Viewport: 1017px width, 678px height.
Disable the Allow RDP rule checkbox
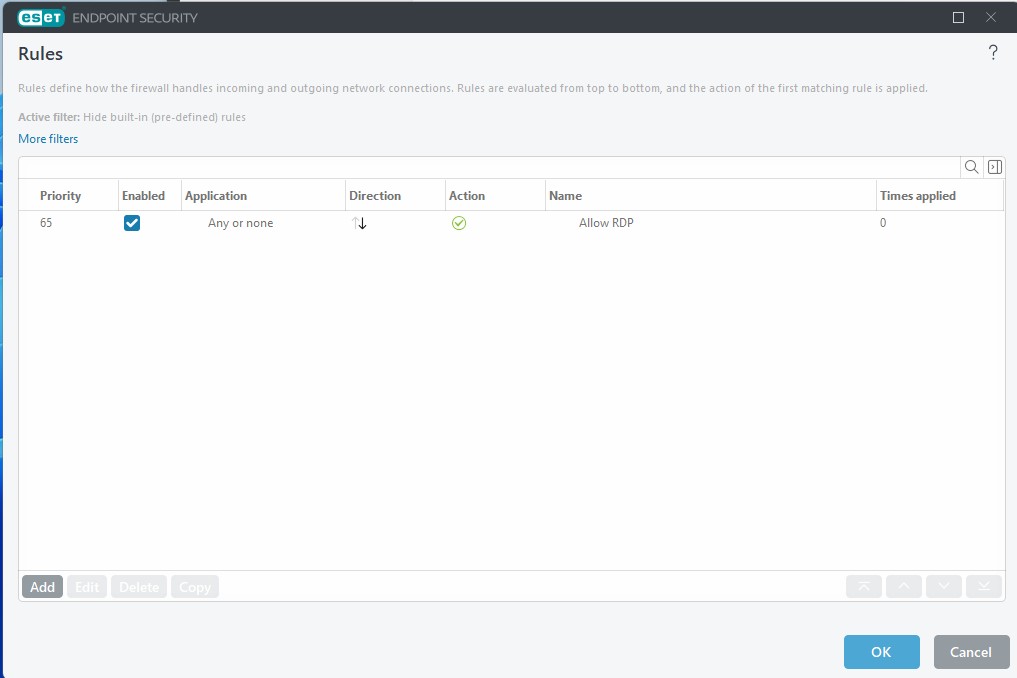coord(132,223)
